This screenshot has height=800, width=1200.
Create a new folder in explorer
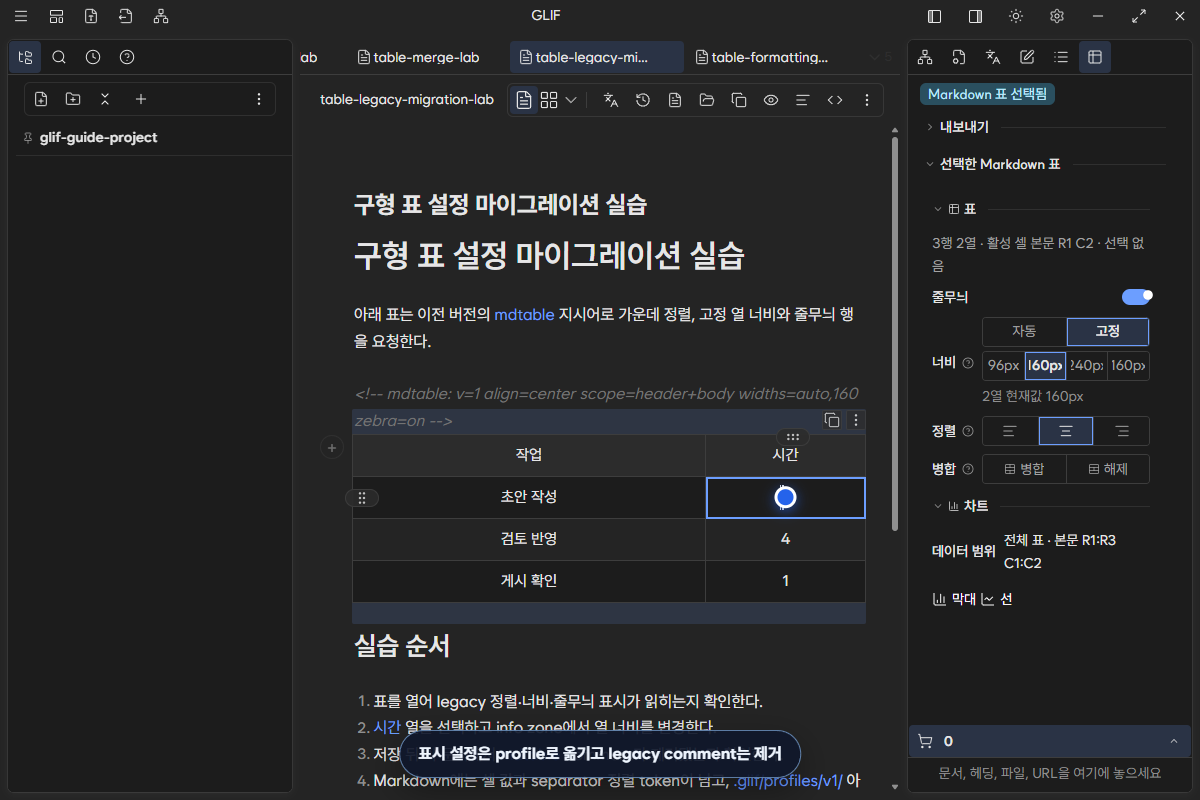pyautogui.click(x=73, y=99)
